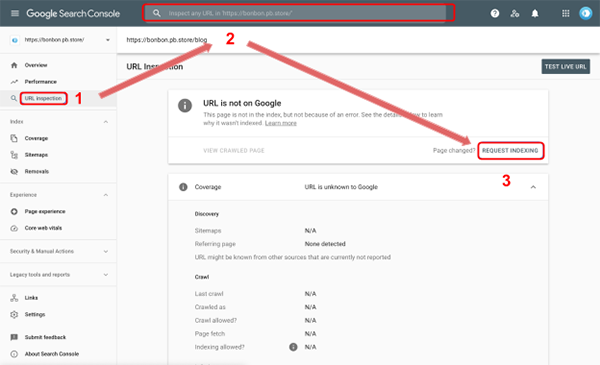Click the Overview home icon
Viewport: 600px width, 365px height.
pyautogui.click(x=14, y=65)
